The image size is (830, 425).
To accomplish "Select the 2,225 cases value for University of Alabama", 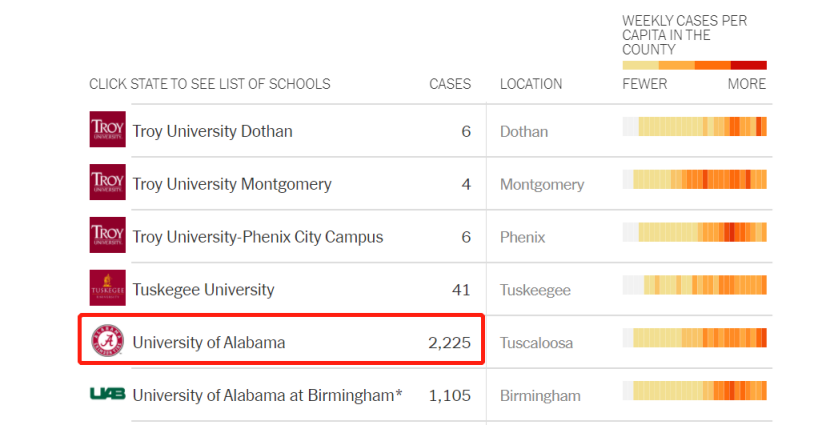I will pyautogui.click(x=449, y=342).
